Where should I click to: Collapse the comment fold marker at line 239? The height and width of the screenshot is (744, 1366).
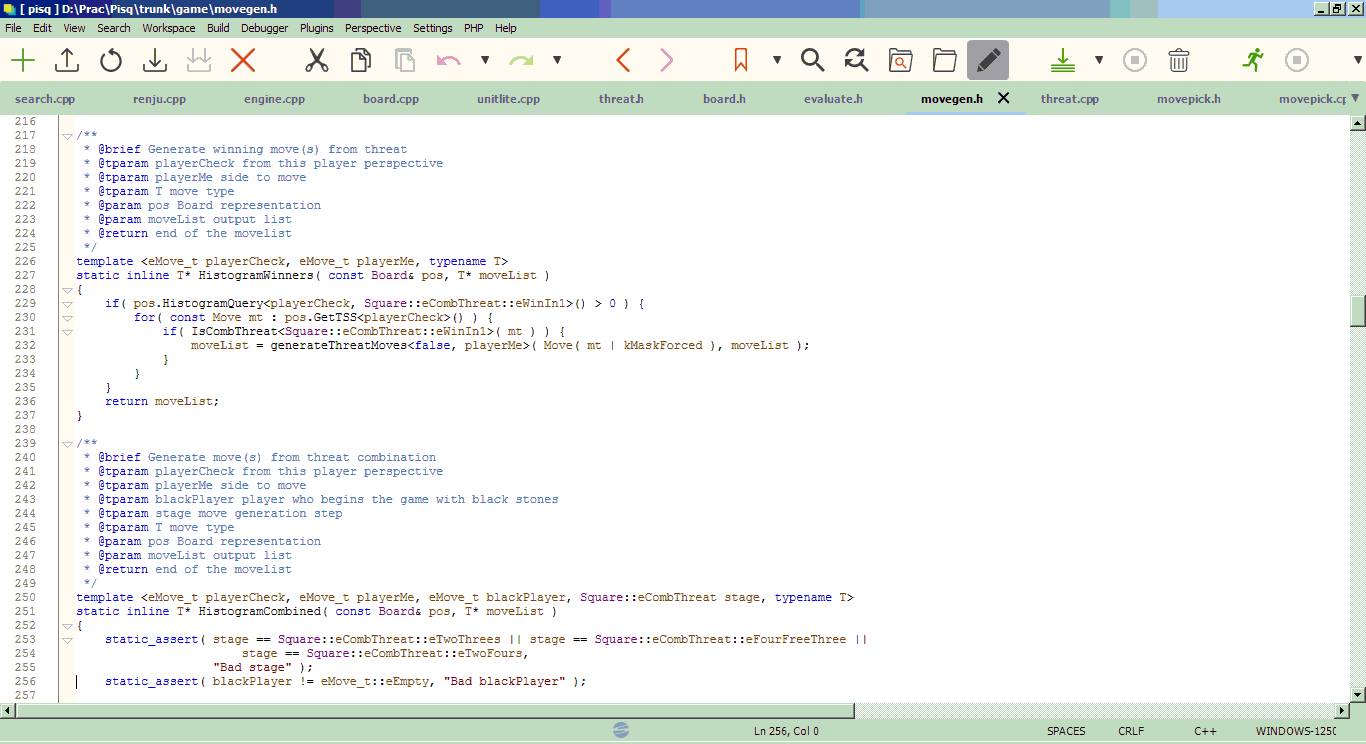67,443
